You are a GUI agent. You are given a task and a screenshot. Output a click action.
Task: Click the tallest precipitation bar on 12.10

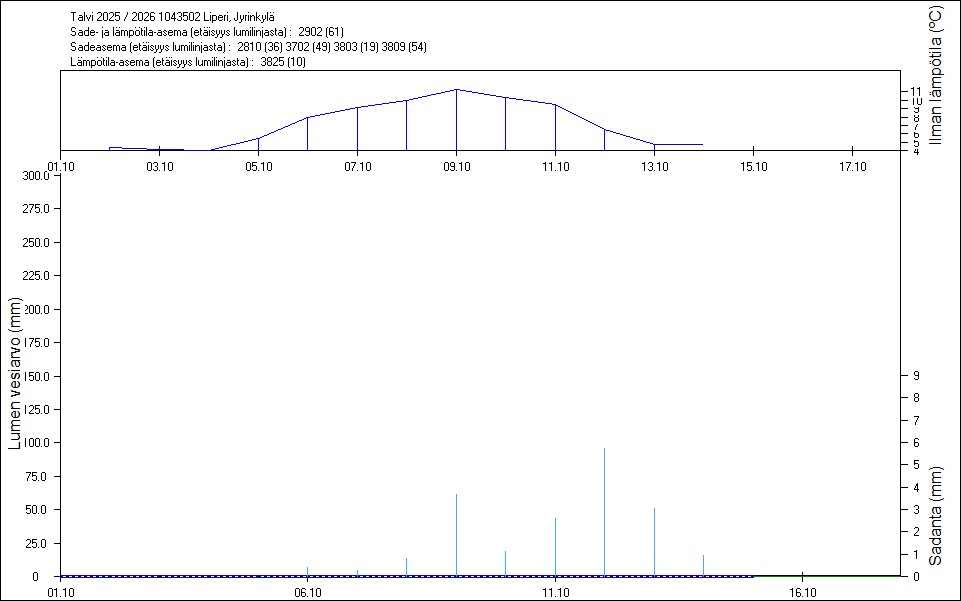(604, 510)
